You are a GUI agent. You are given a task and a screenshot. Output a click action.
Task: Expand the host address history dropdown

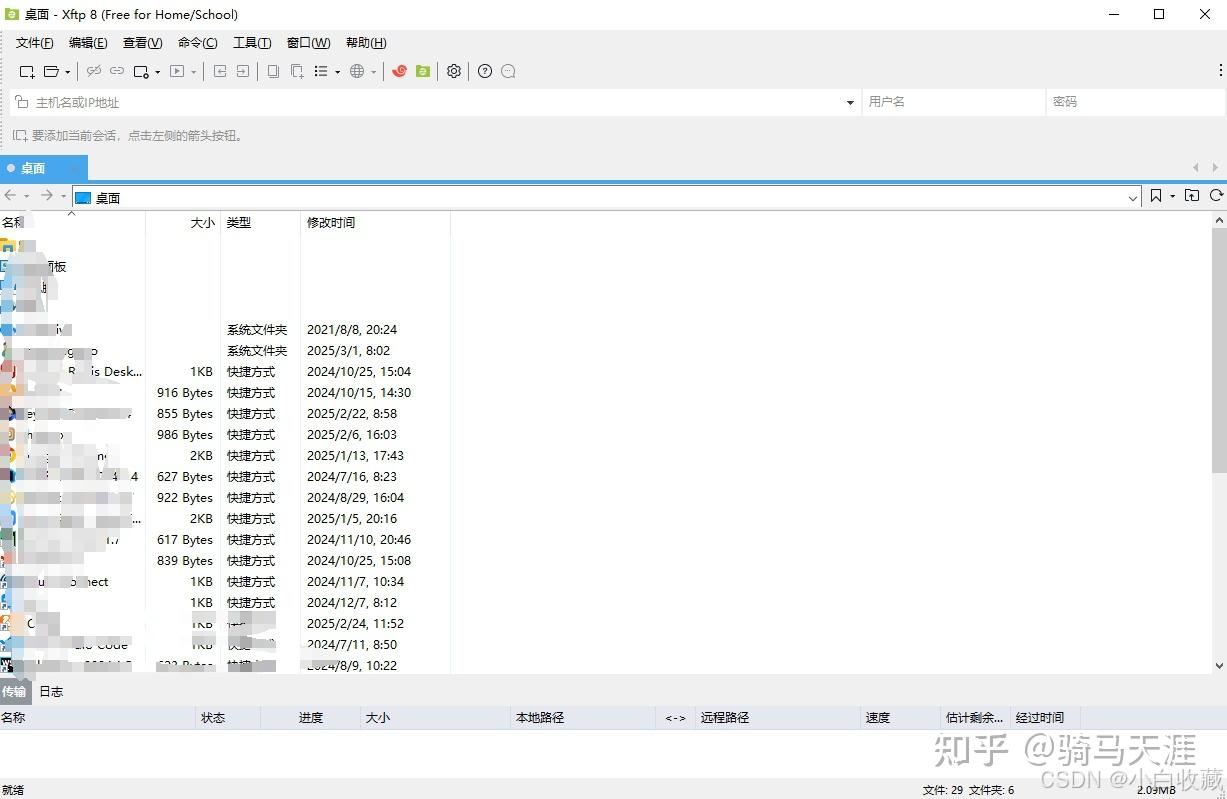[849, 101]
